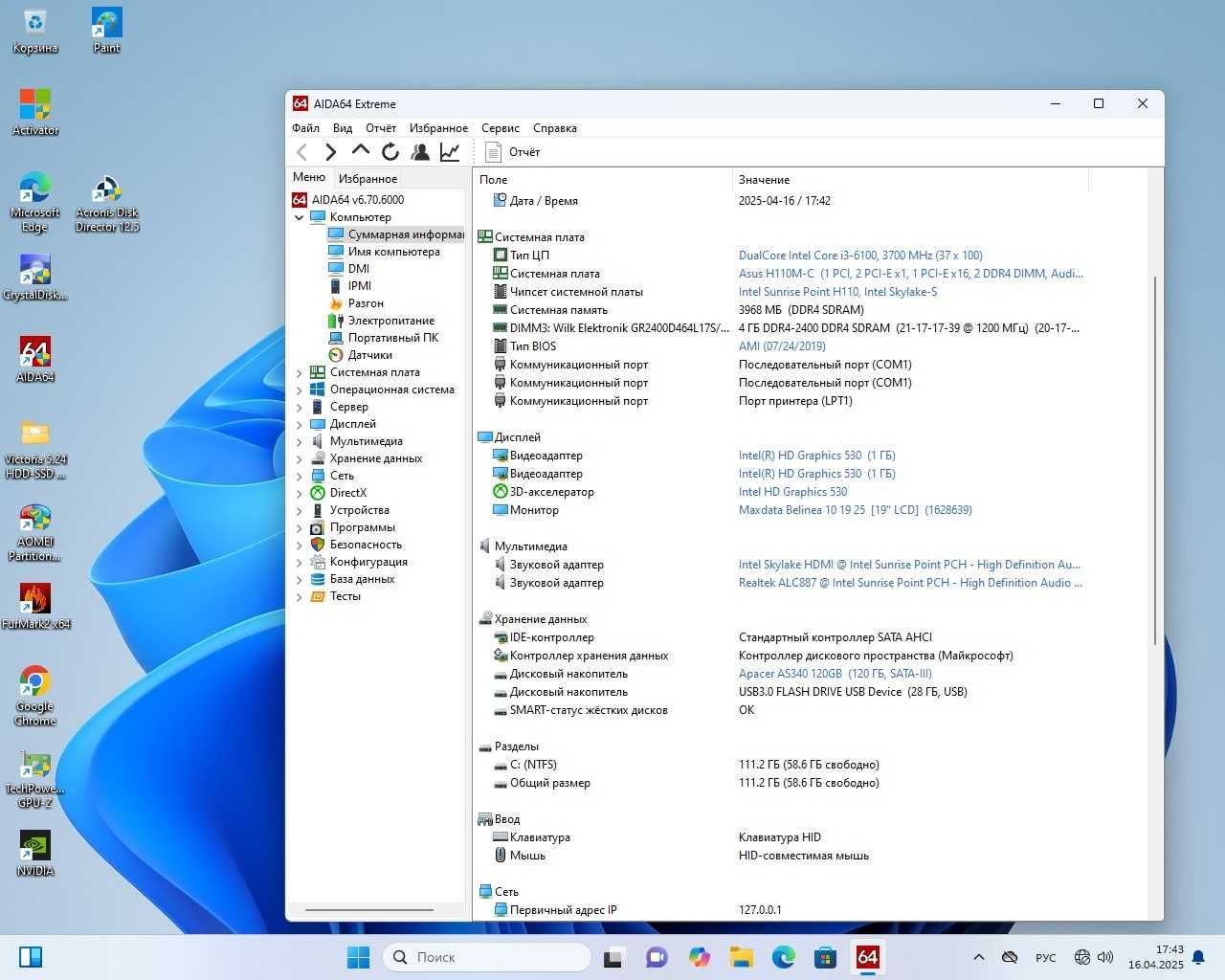This screenshot has width=1225, height=980.
Task: Open the Файл menu
Action: click(x=305, y=127)
